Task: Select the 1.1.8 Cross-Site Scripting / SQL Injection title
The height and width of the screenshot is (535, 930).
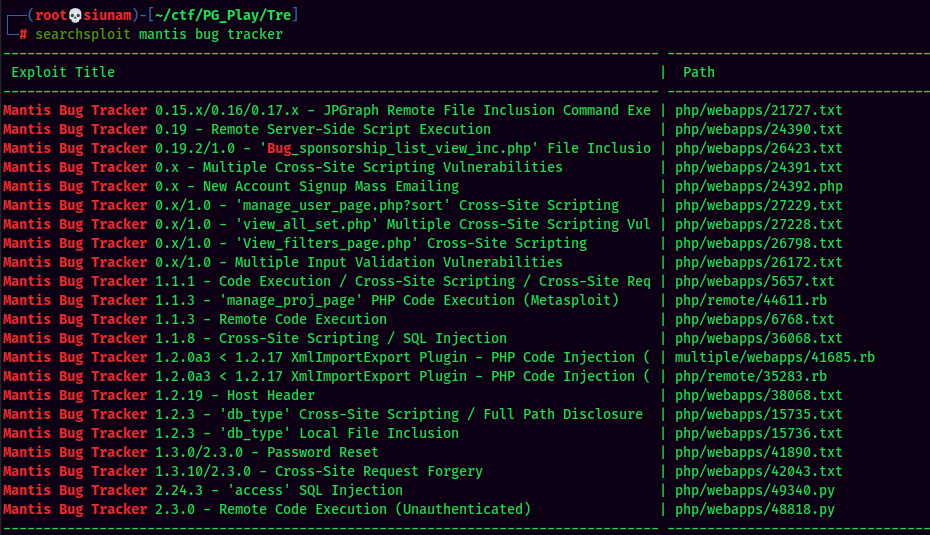Action: coord(255,338)
